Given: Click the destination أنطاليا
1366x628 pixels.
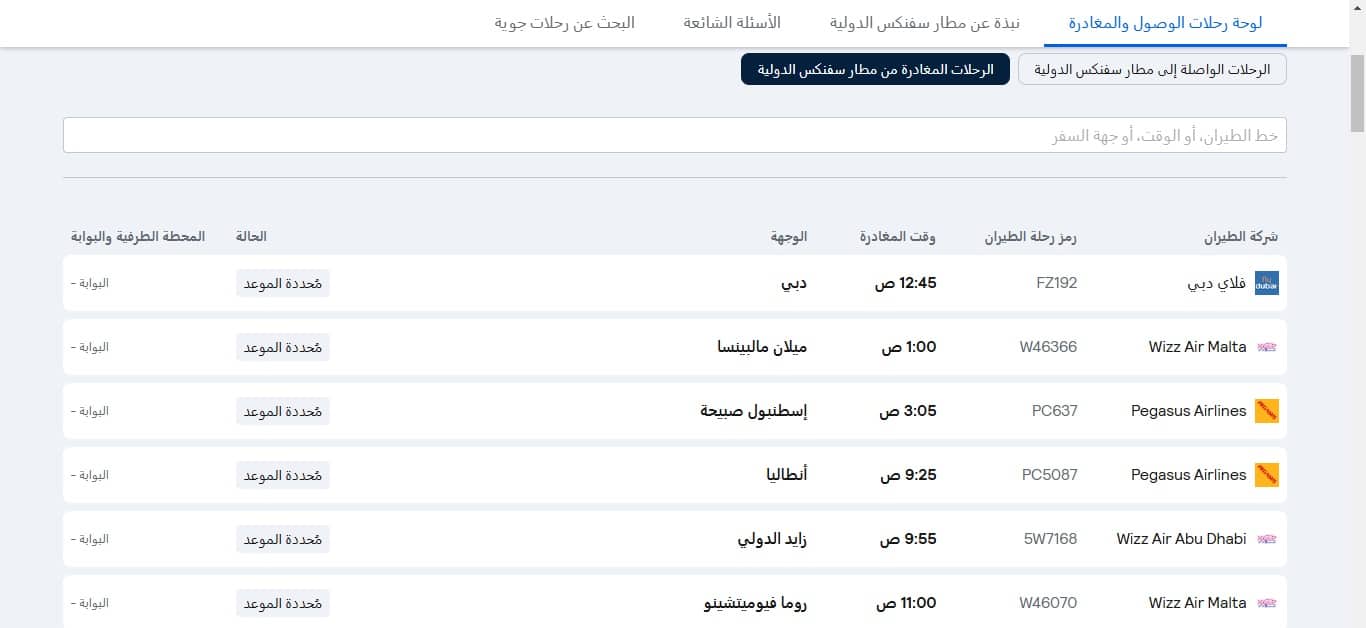Looking at the screenshot, I should 786,475.
